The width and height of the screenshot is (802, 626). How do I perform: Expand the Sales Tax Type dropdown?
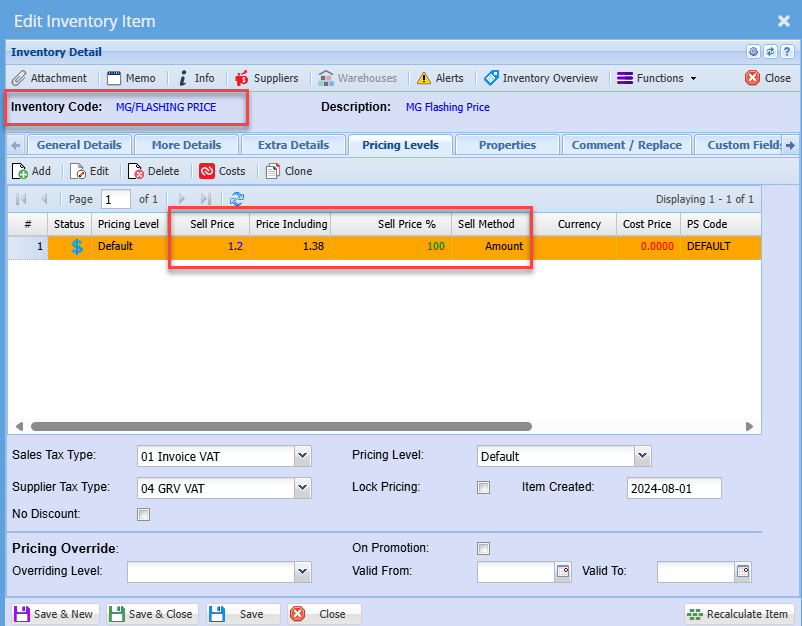[303, 457]
